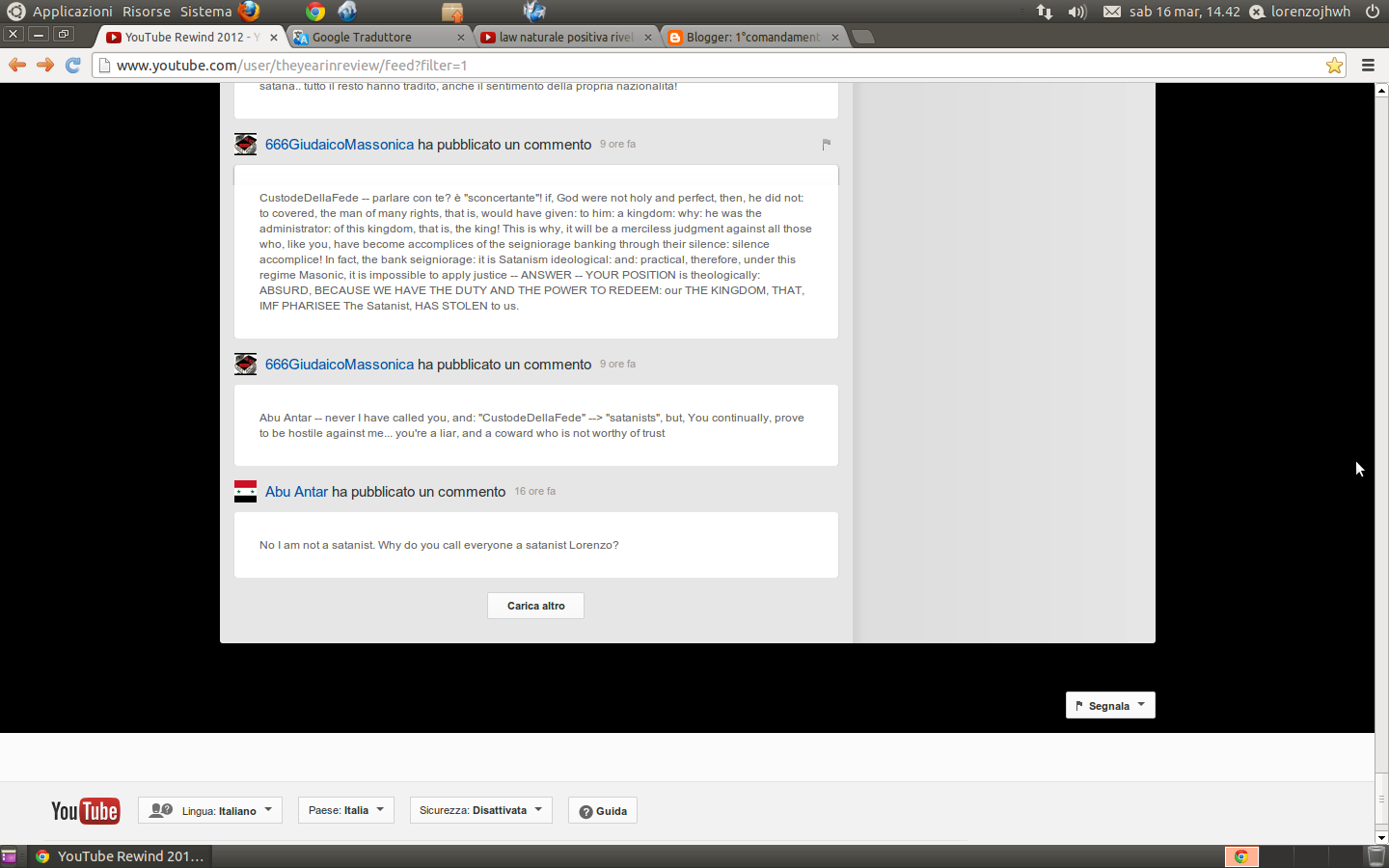Click the browser back arrow icon

[x=16, y=65]
